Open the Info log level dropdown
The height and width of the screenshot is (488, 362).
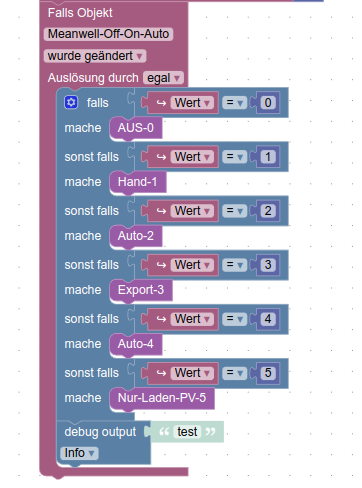[x=79, y=453]
